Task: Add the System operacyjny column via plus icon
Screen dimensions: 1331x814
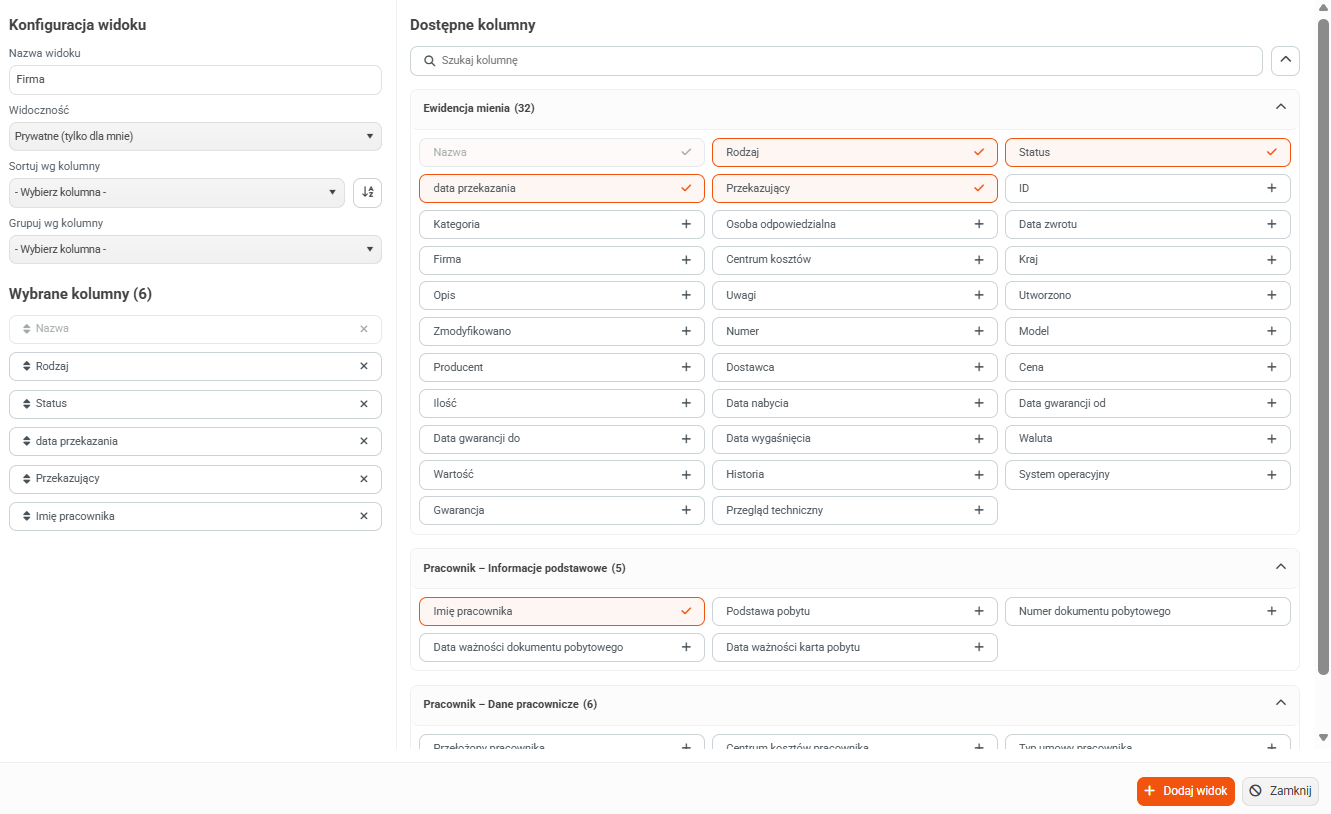Action: pos(1272,475)
